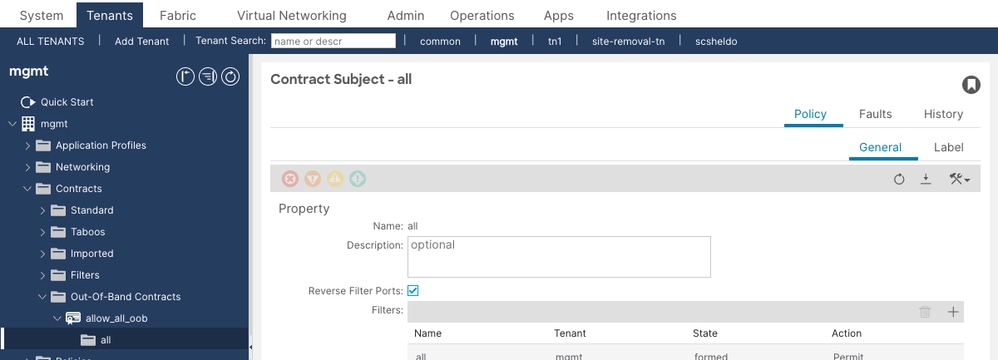Click the mgmt tenant grid icon

point(28,123)
